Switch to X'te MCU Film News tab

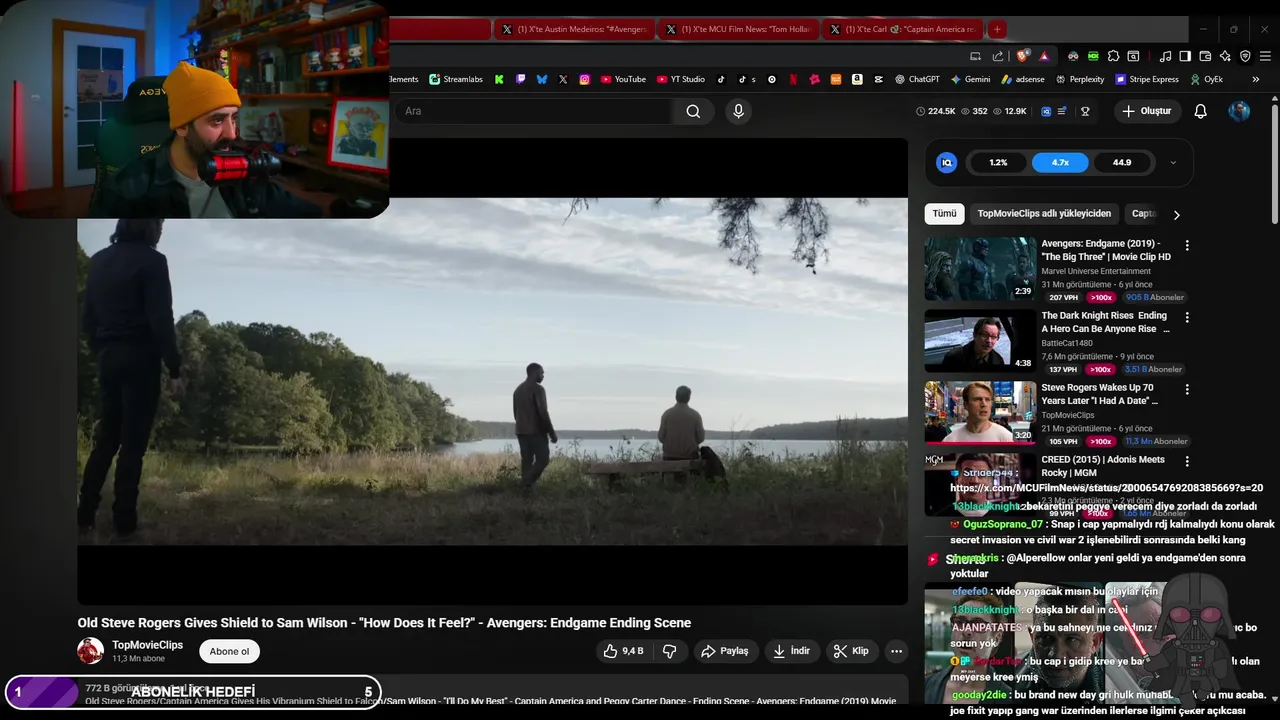click(x=740, y=29)
